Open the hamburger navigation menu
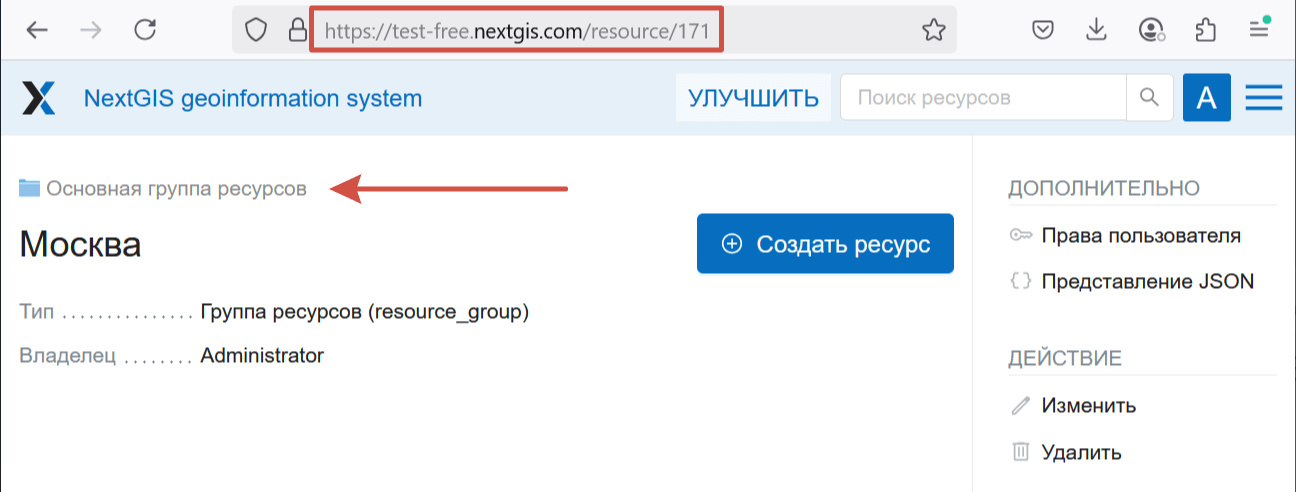Image resolution: width=1296 pixels, height=492 pixels. 1263,98
